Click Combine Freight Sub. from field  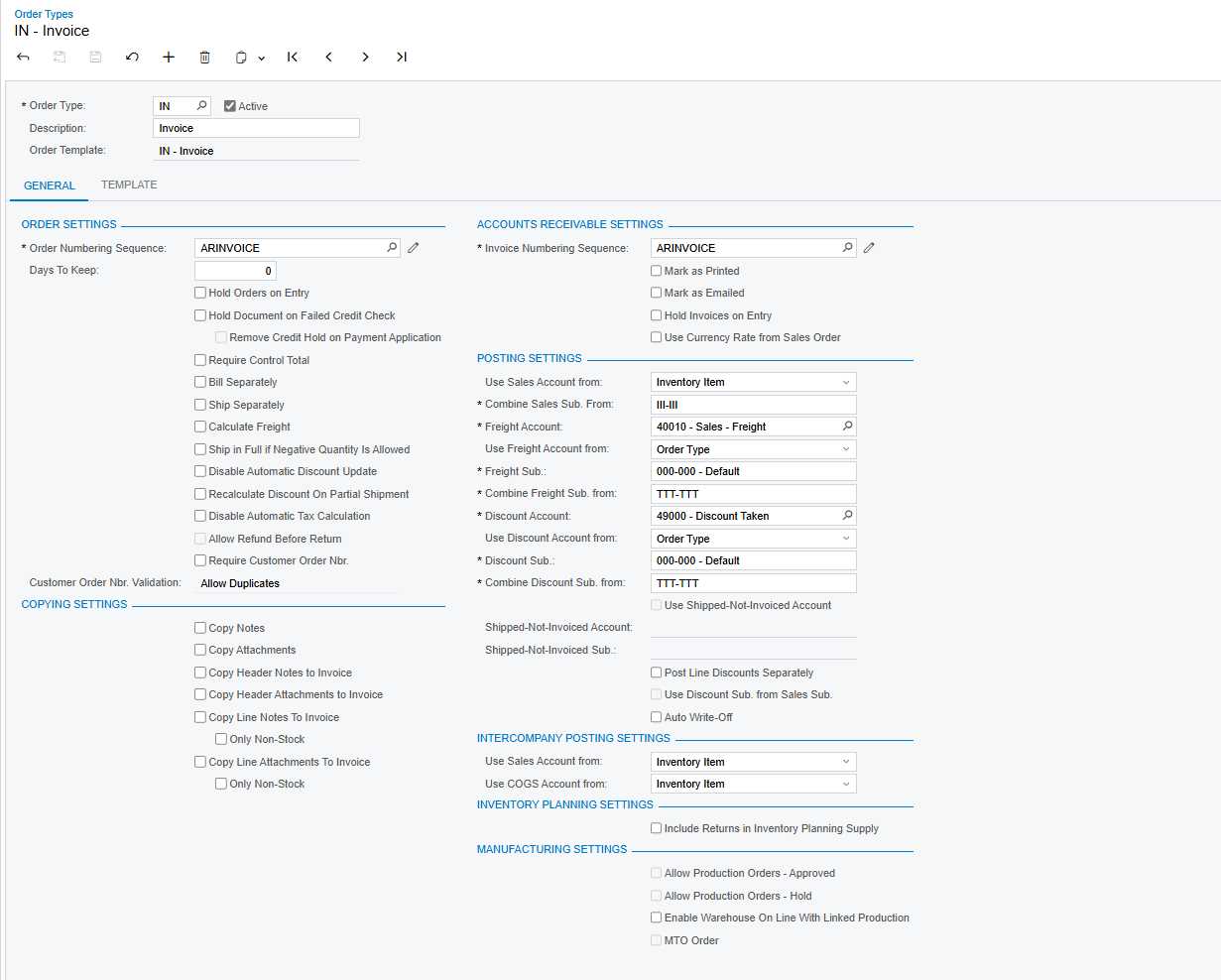pyautogui.click(x=754, y=494)
